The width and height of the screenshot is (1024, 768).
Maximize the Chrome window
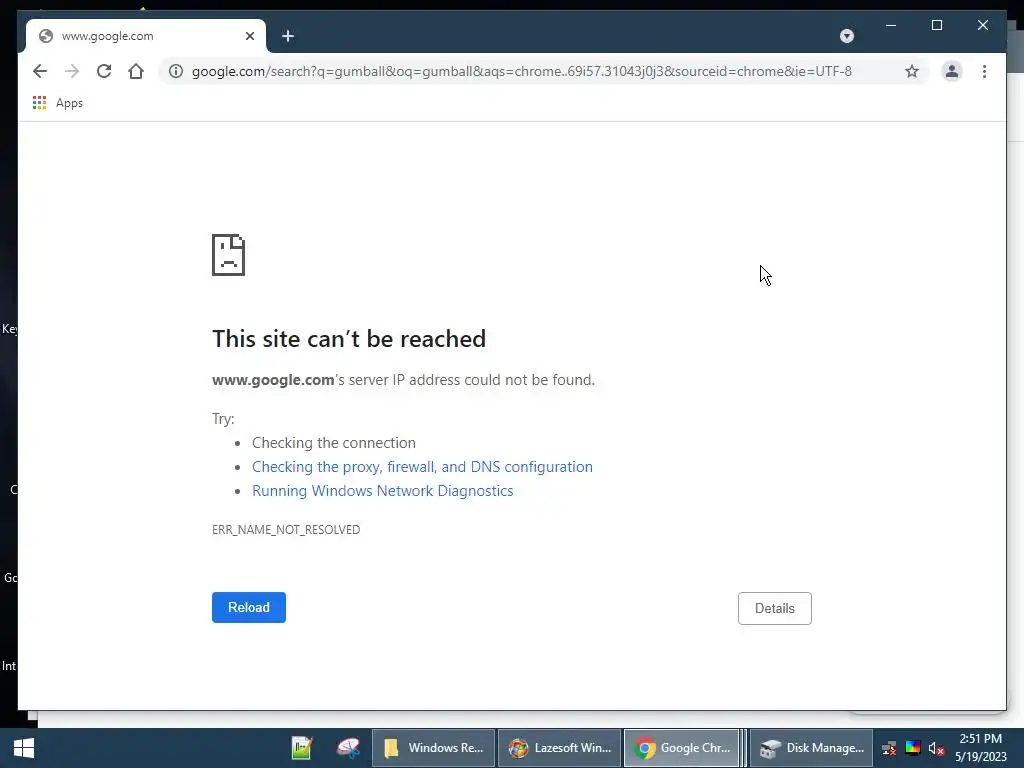click(x=936, y=25)
